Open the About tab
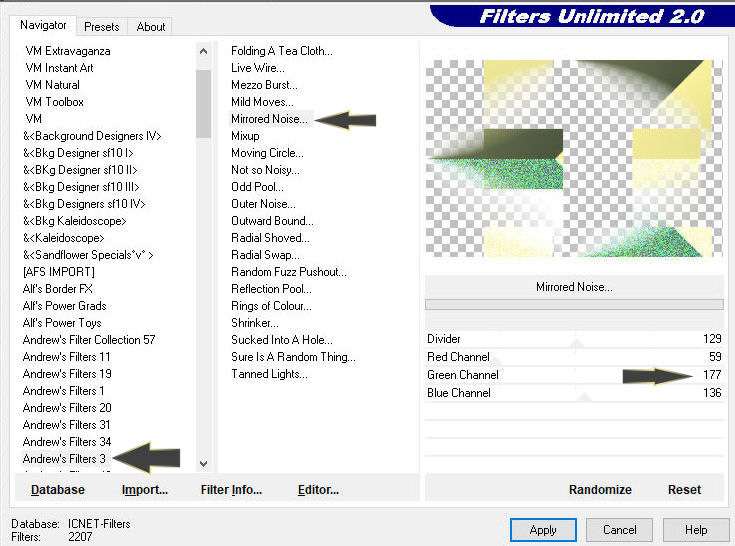735x546 pixels. [x=150, y=27]
